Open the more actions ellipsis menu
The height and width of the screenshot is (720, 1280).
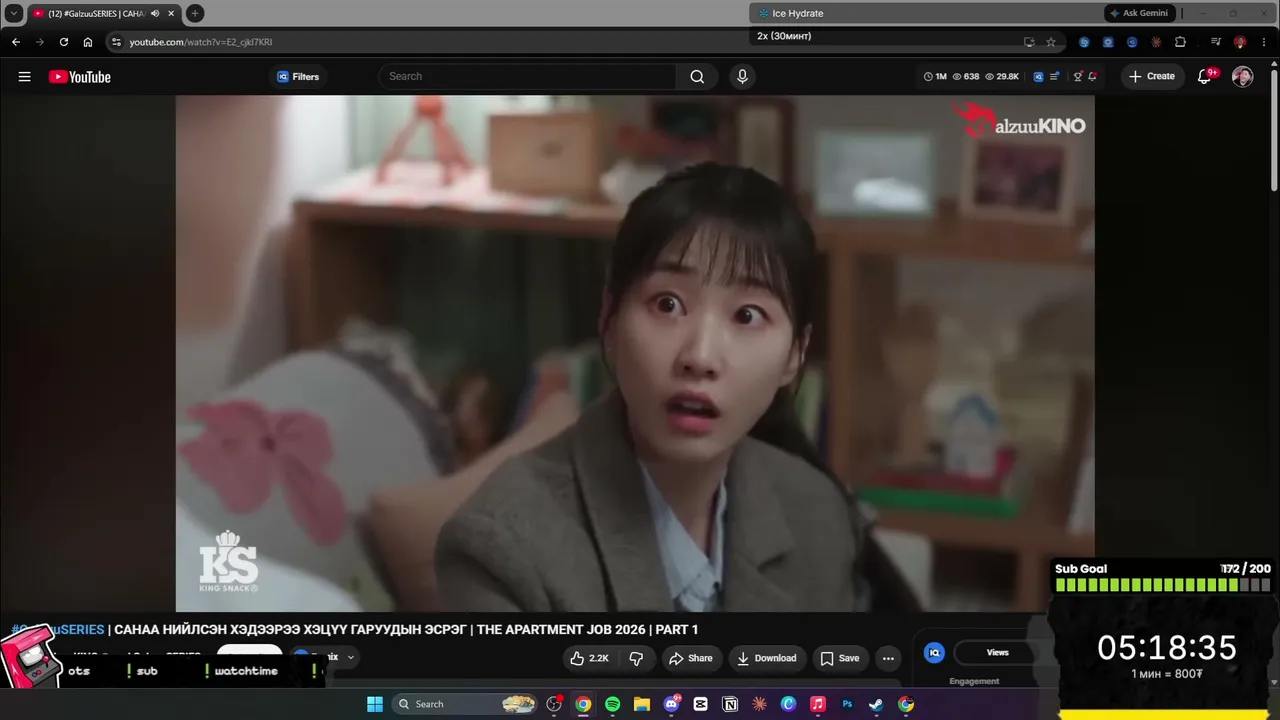[x=888, y=658]
